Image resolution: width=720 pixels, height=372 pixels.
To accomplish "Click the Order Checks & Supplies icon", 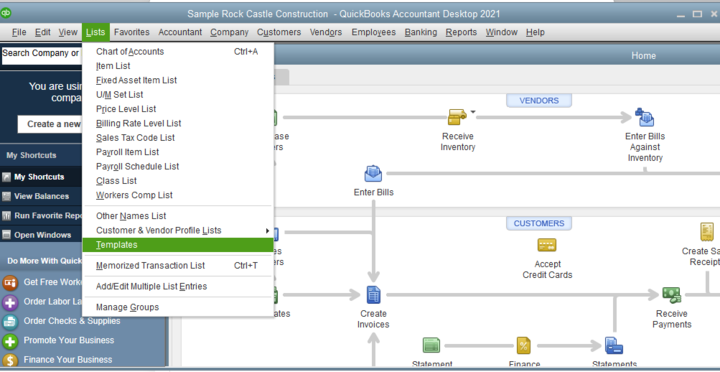I will click(x=10, y=321).
